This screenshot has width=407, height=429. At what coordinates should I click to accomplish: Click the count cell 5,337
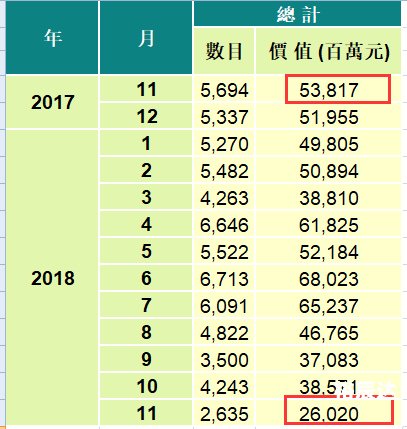click(224, 116)
